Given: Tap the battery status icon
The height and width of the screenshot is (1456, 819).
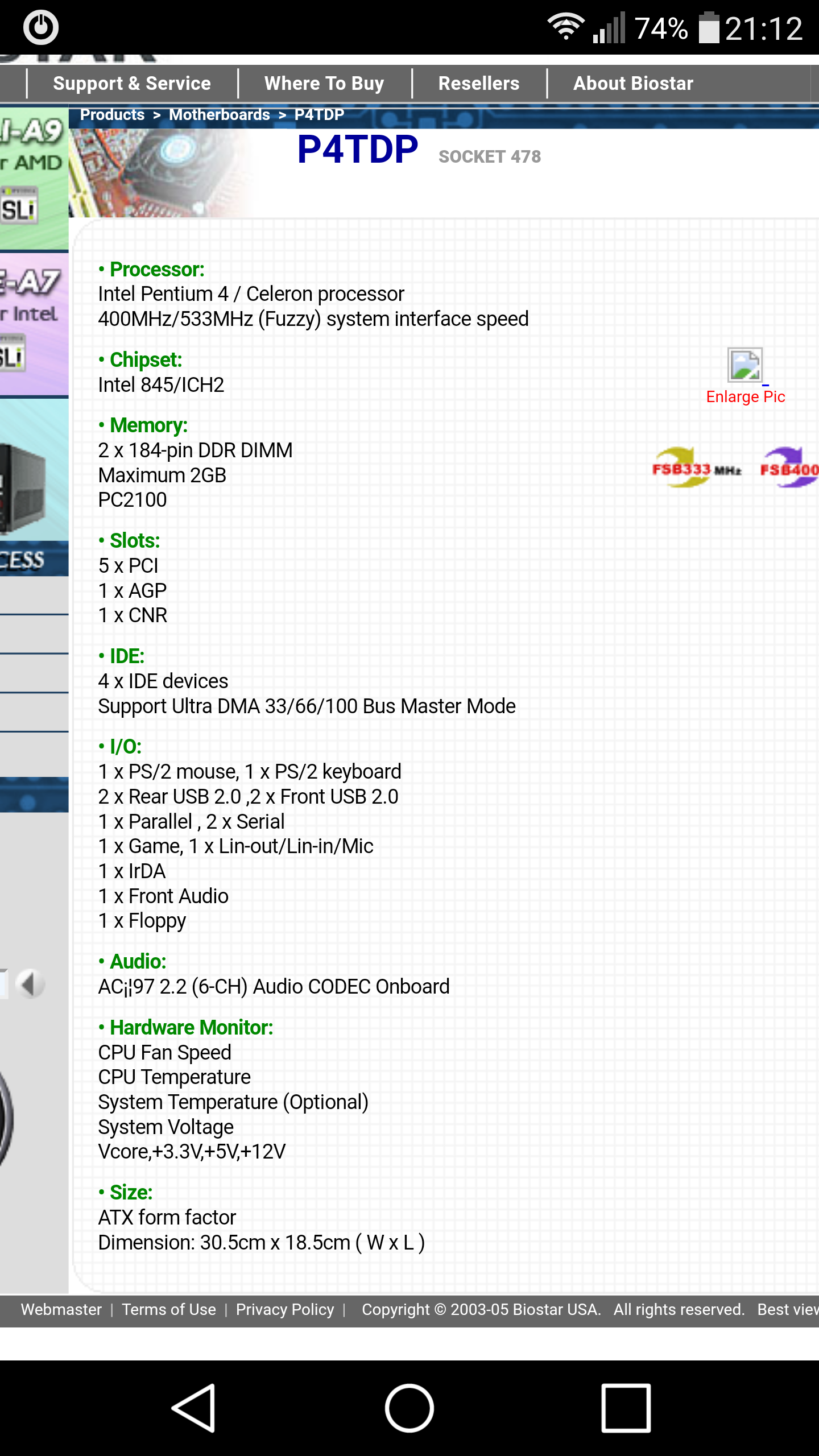Looking at the screenshot, I should [x=709, y=27].
